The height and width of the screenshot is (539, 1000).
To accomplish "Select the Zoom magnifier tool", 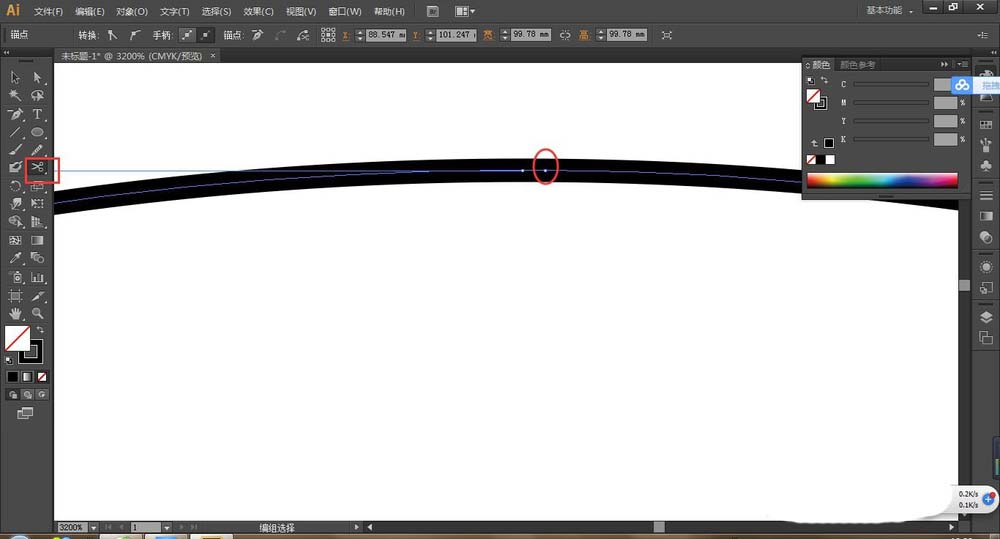I will coord(38,314).
